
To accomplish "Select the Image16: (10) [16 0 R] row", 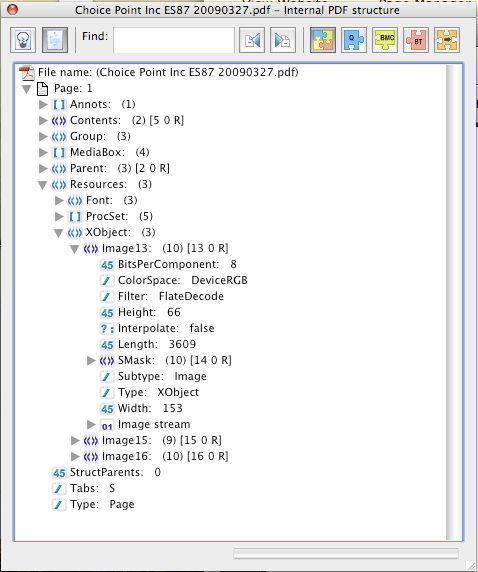I will (165, 457).
